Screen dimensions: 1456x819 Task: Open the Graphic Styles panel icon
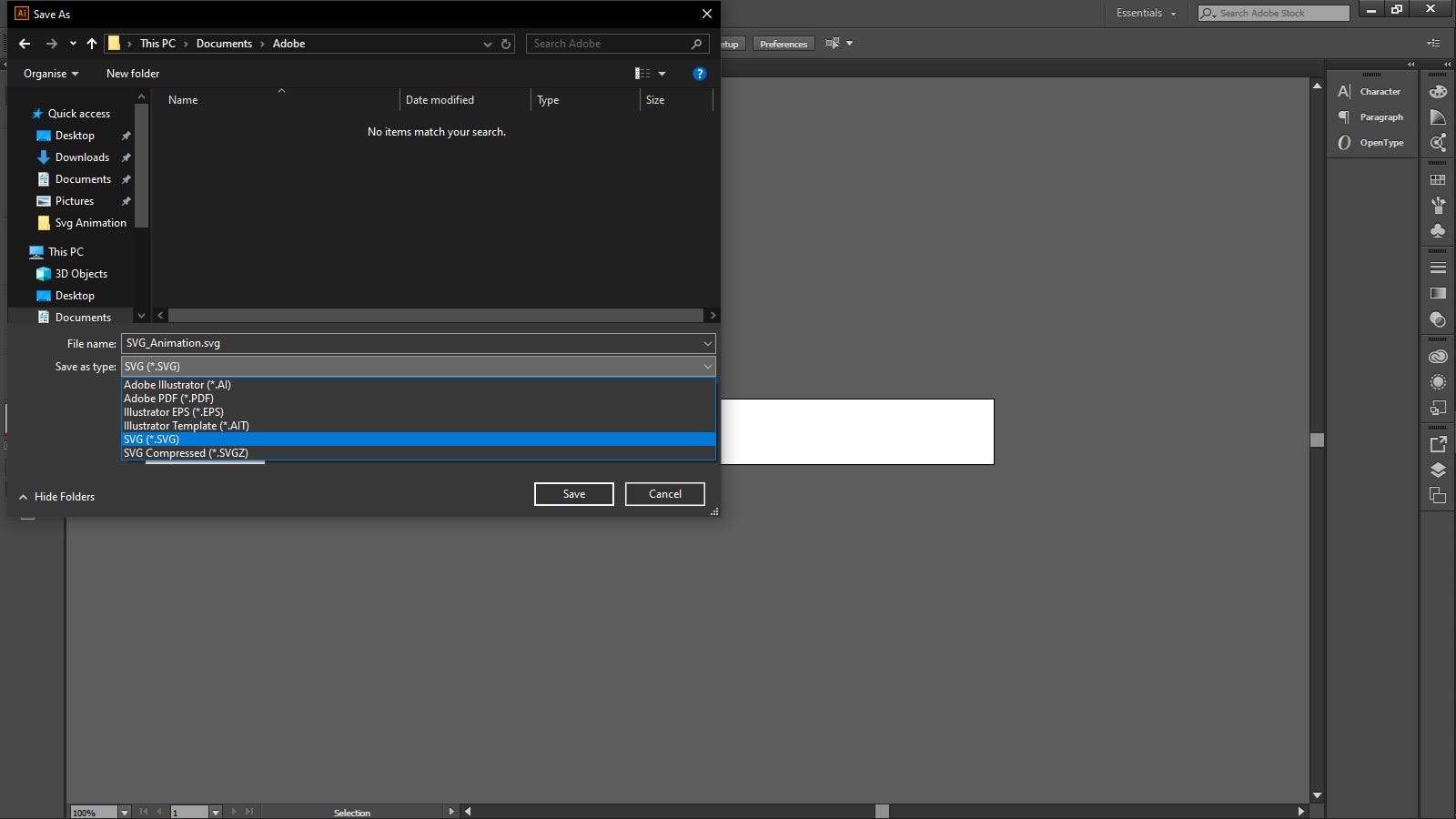click(1438, 408)
